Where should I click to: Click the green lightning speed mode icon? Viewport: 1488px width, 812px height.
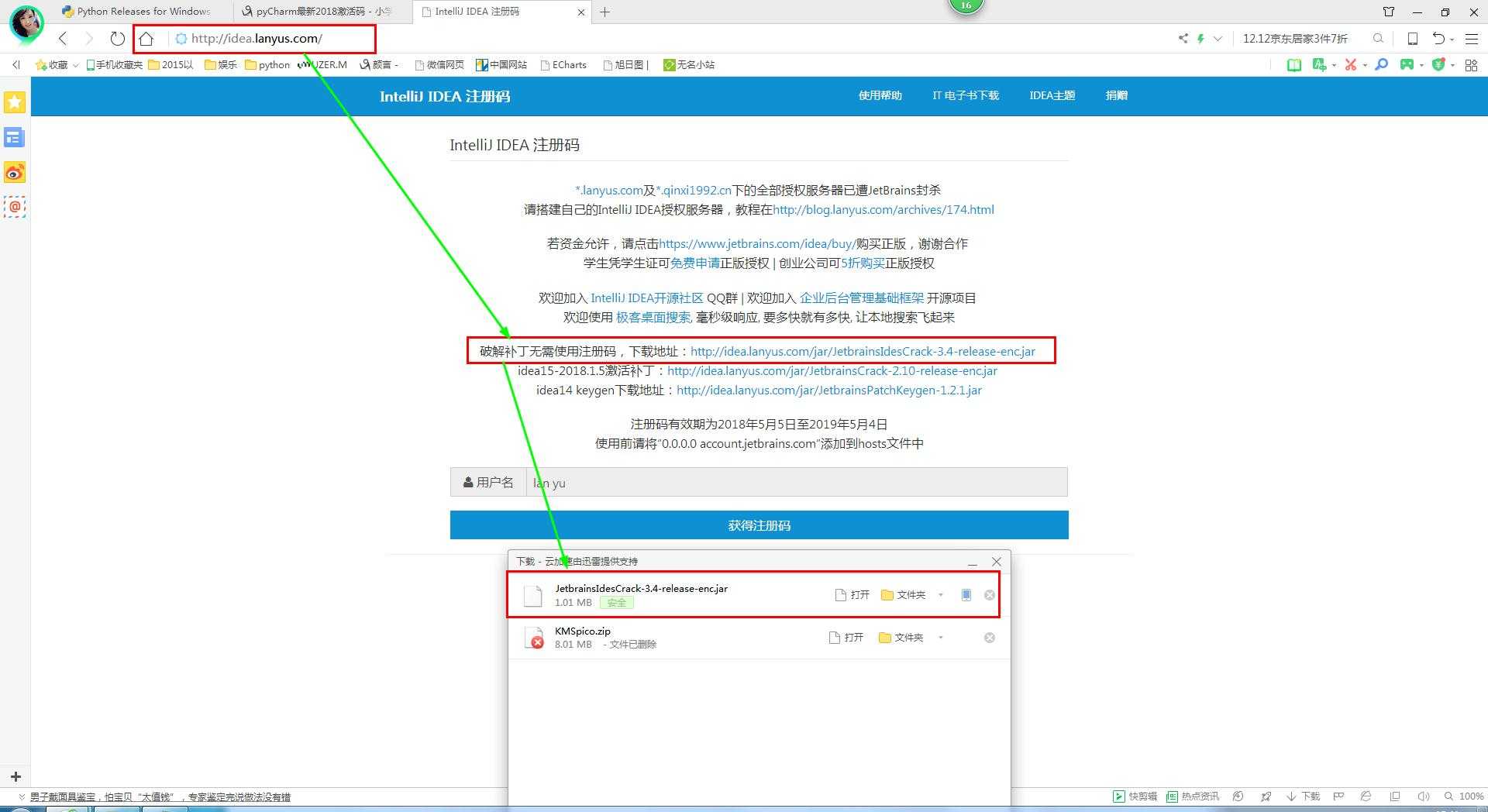pyautogui.click(x=1200, y=38)
